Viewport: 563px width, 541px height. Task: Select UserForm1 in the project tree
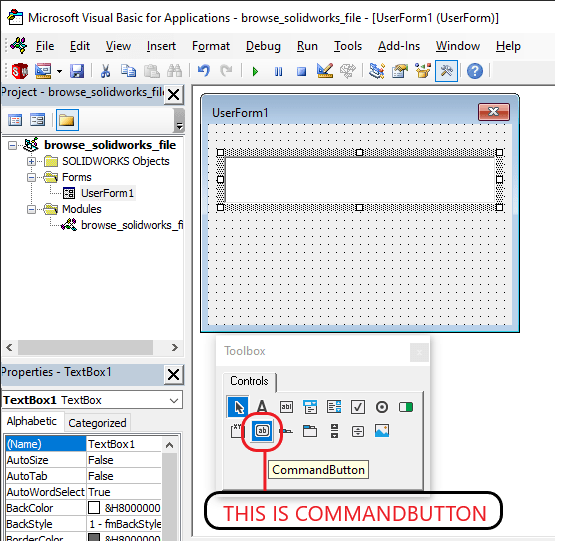[107, 193]
